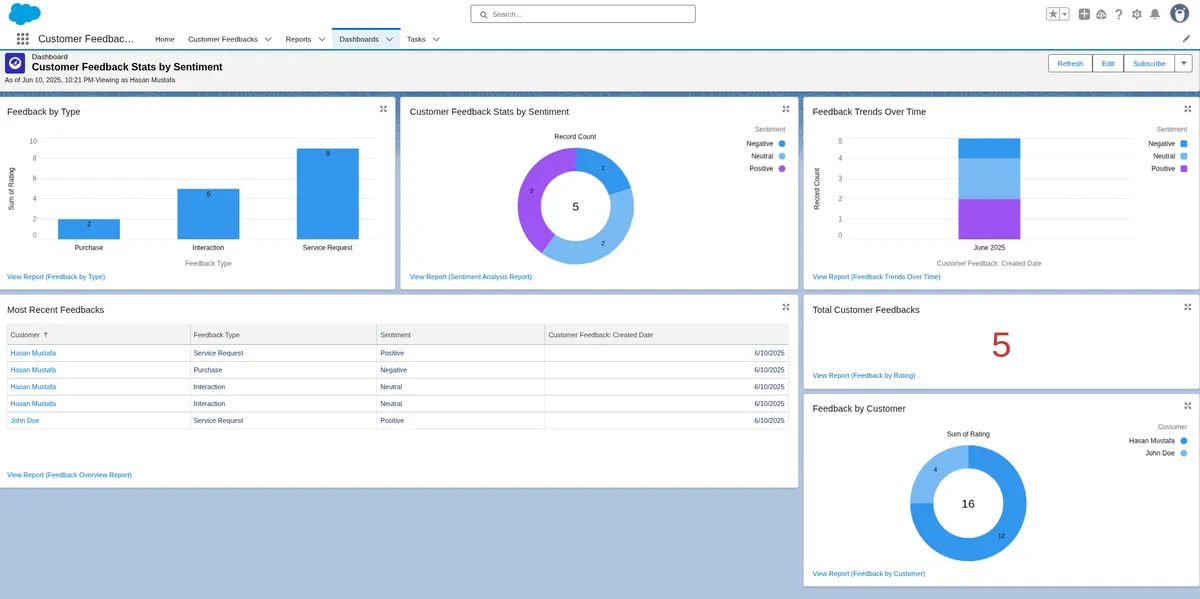Open View Report (Feedback by Type) link
This screenshot has width=1200, height=599.
pyautogui.click(x=56, y=276)
